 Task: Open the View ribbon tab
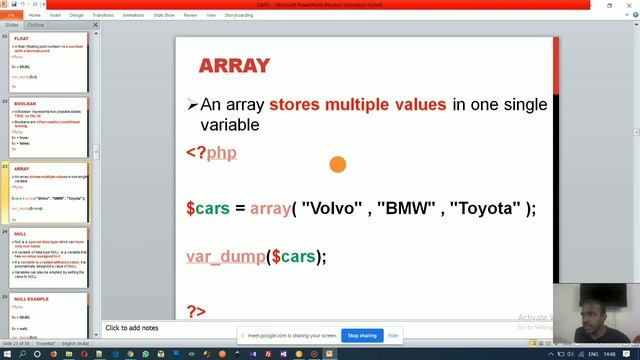211,15
